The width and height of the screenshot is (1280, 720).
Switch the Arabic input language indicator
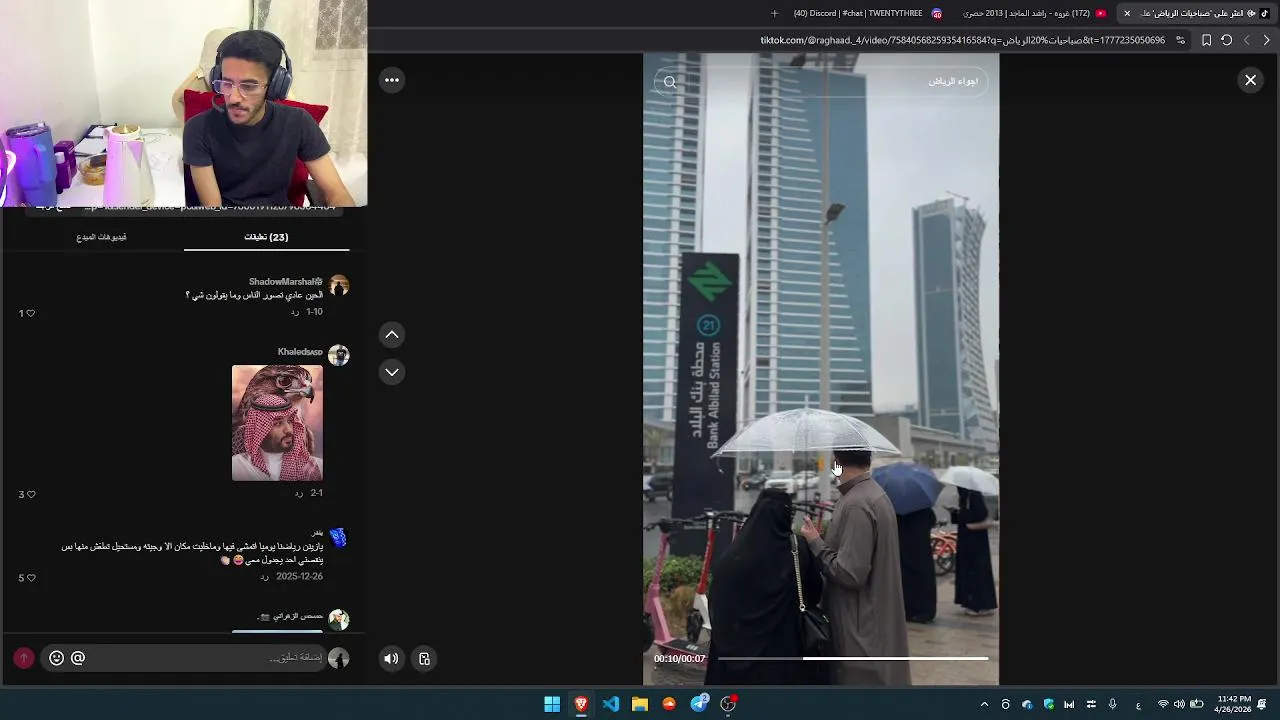coord(1138,705)
